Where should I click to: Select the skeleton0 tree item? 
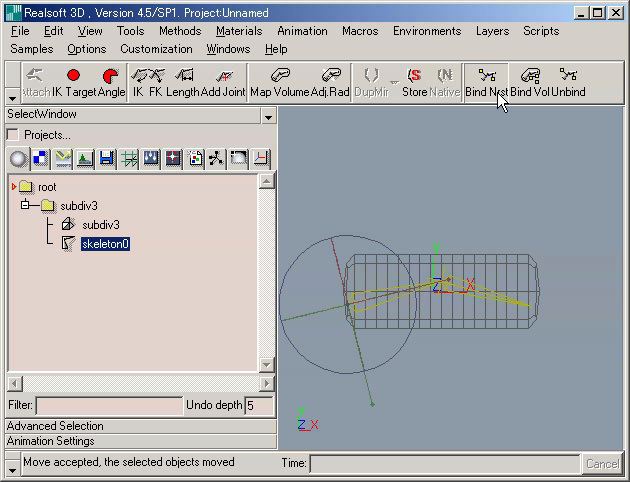105,244
